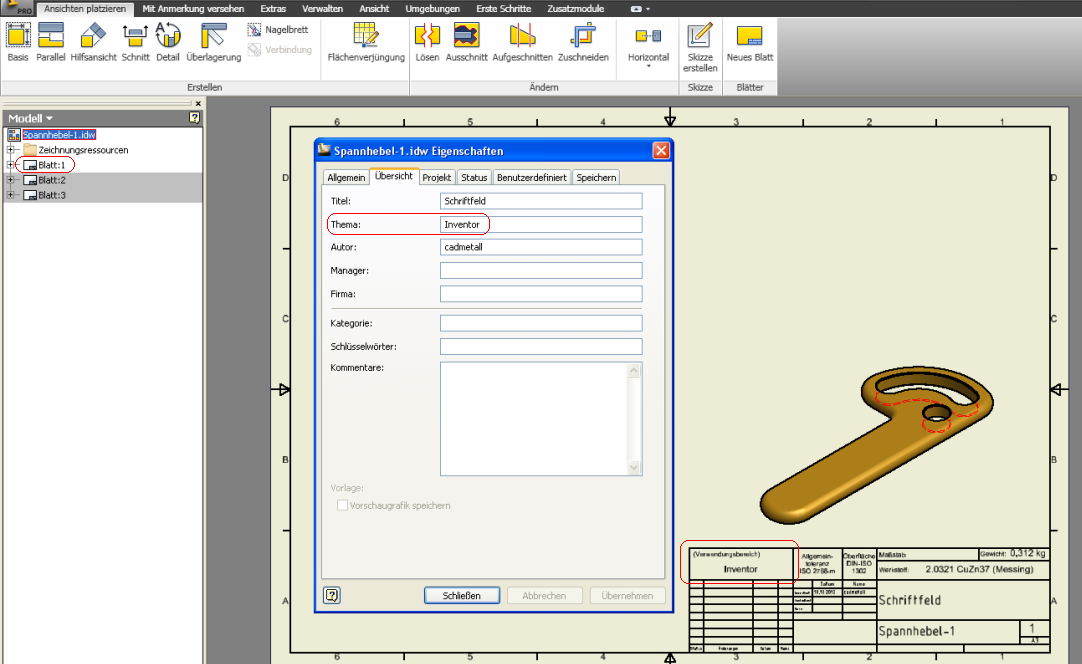Expand the Blatt:1 node

(10, 165)
